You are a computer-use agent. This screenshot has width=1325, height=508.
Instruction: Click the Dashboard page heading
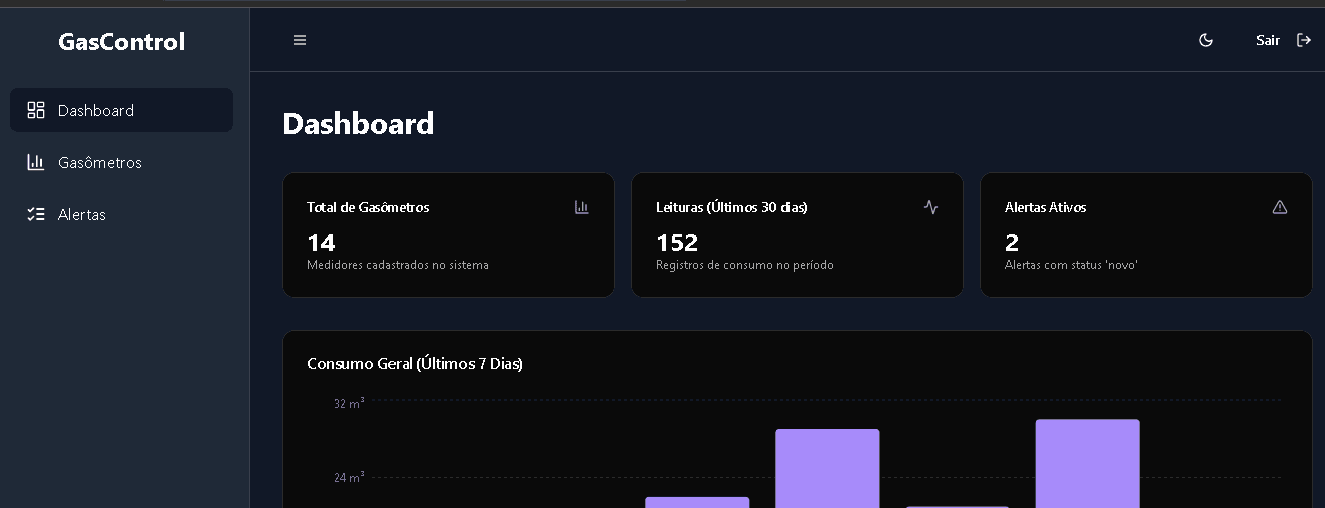pos(358,123)
